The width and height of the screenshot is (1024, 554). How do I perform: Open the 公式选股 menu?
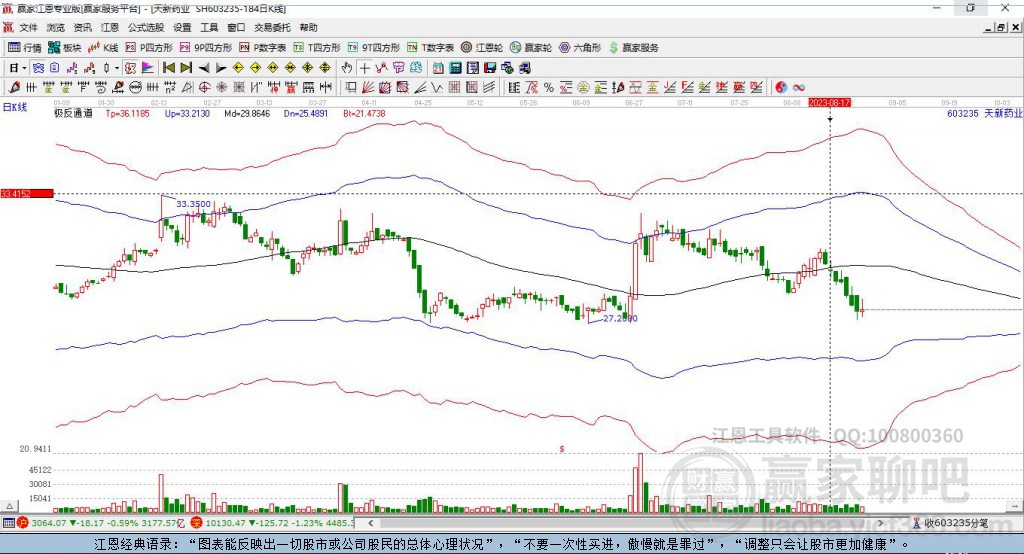coord(146,27)
